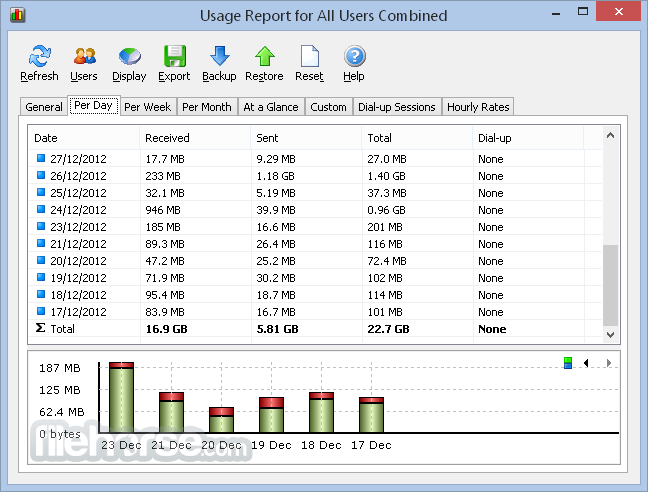This screenshot has height=492, width=648.
Task: Click the Backup toolbar icon
Action: tap(219, 57)
